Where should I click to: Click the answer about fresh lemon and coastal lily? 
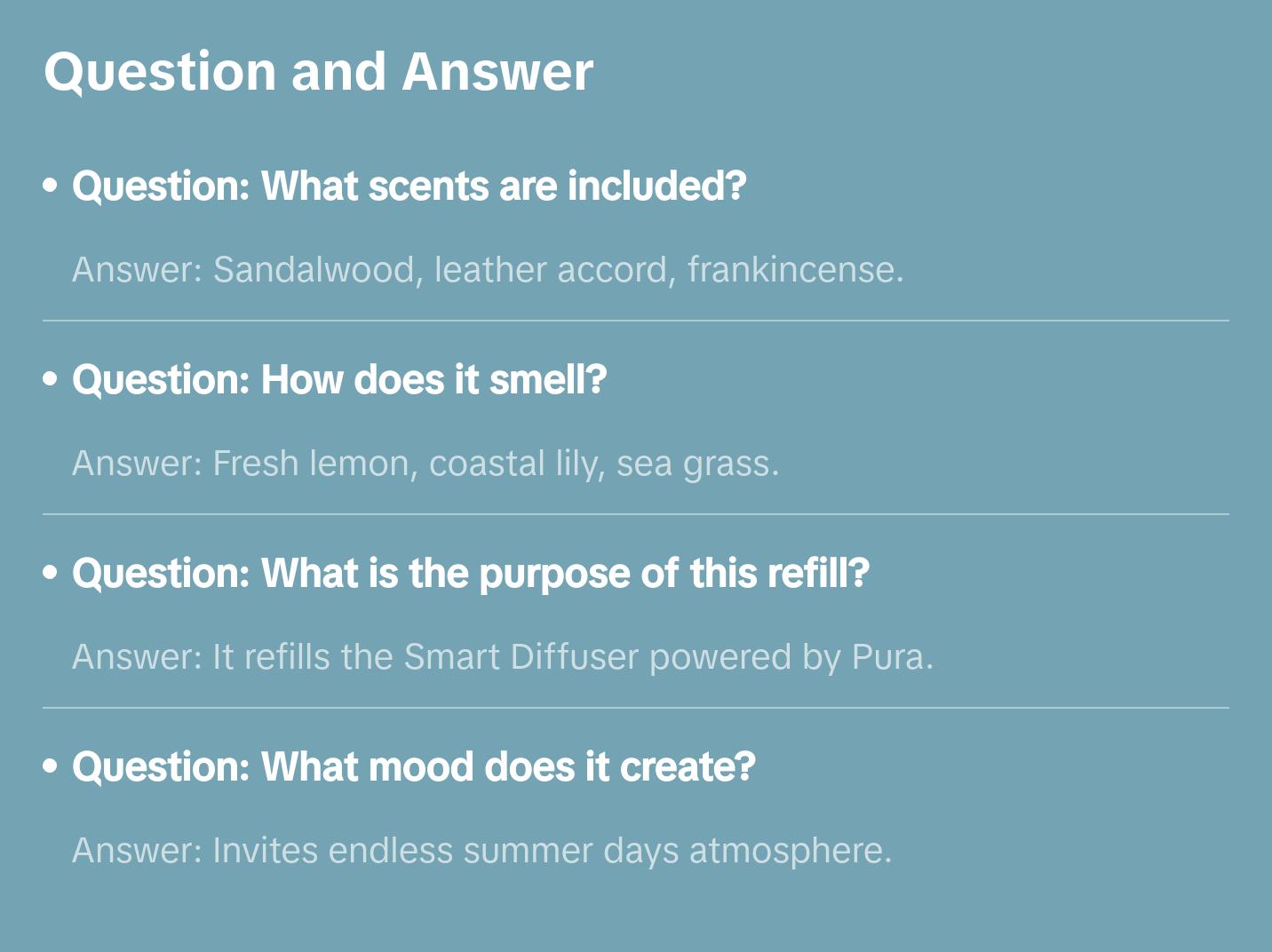point(425,463)
